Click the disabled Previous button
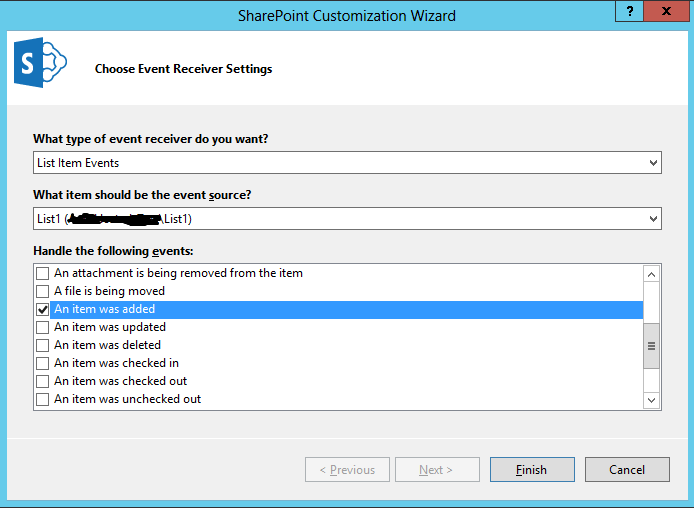 pyautogui.click(x=347, y=470)
